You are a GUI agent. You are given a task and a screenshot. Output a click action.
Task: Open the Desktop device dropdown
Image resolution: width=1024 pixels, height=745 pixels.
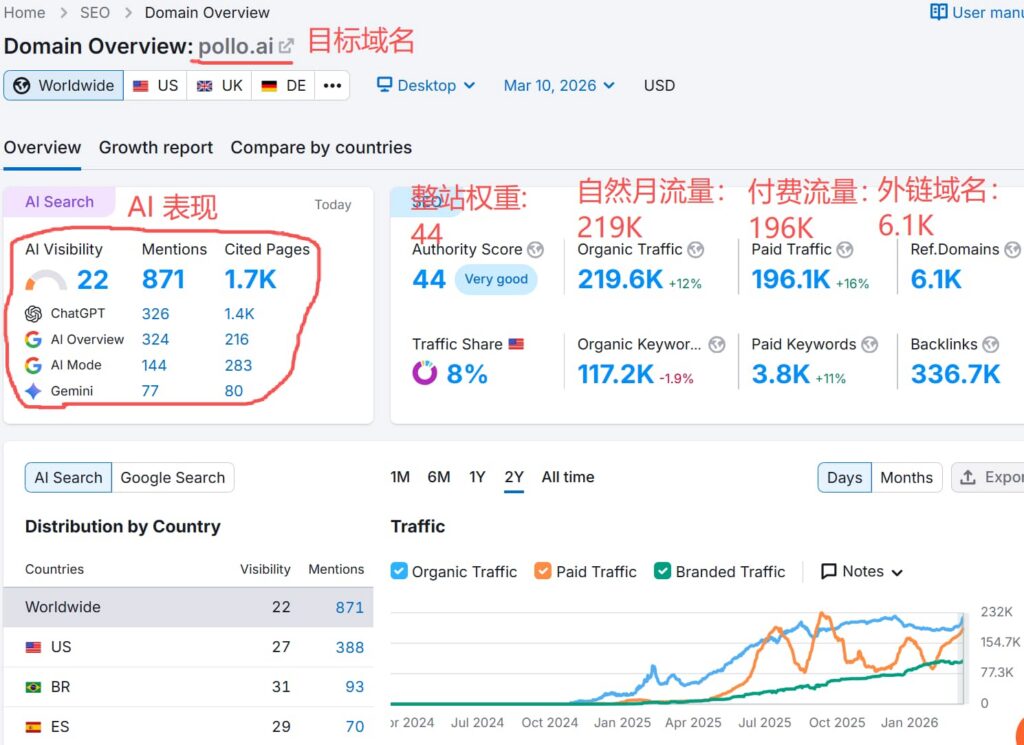[426, 86]
